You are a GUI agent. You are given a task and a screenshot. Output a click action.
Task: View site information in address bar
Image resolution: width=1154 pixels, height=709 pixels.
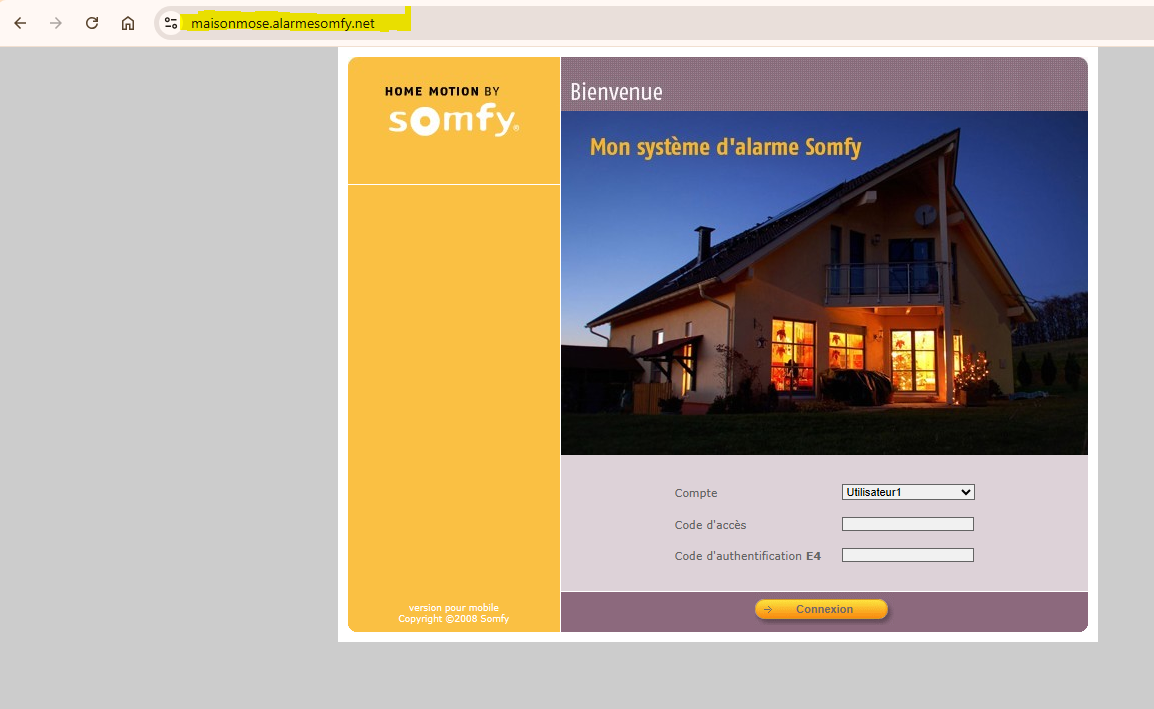point(171,23)
